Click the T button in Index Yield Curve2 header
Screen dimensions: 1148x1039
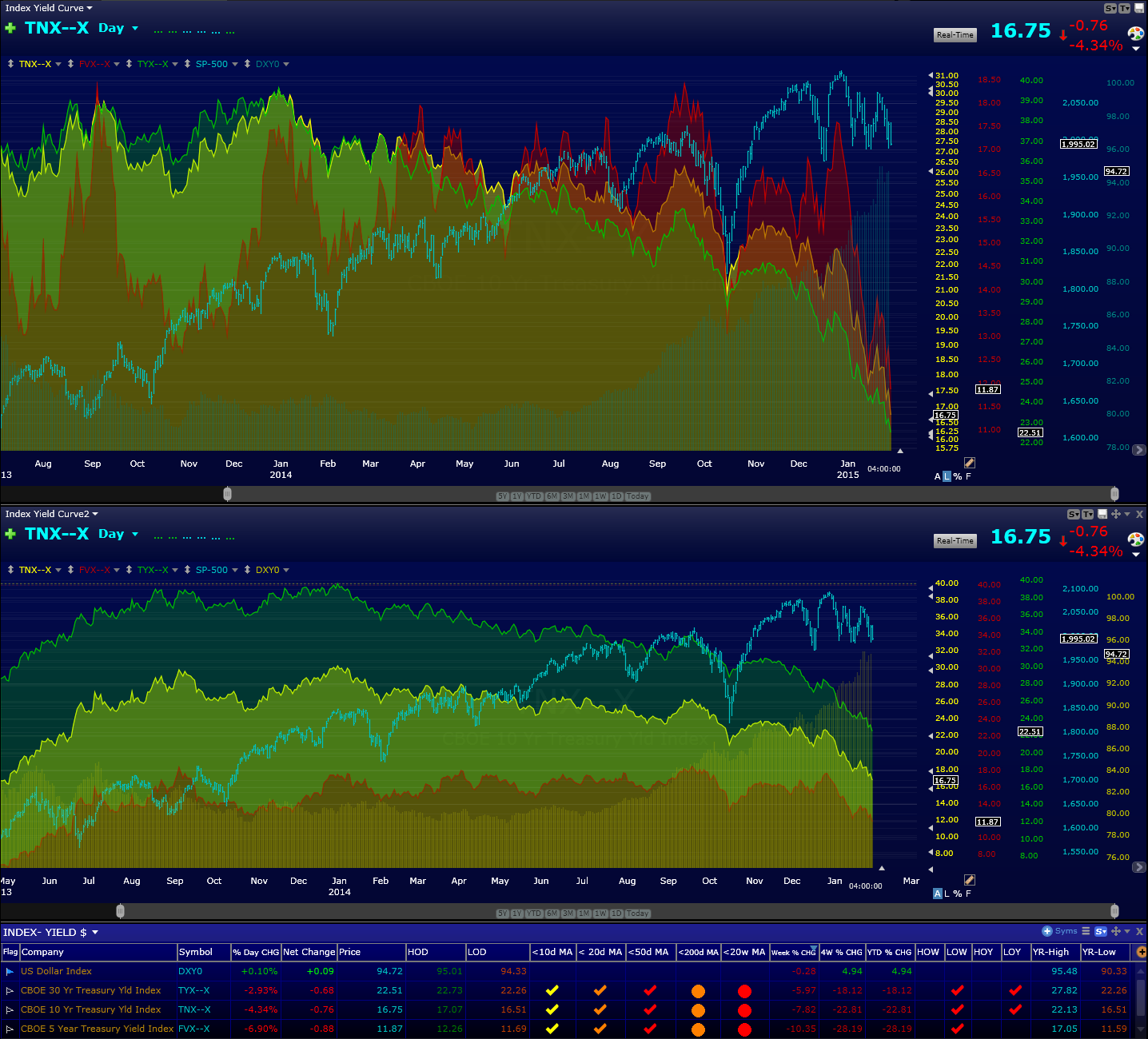pos(1087,514)
